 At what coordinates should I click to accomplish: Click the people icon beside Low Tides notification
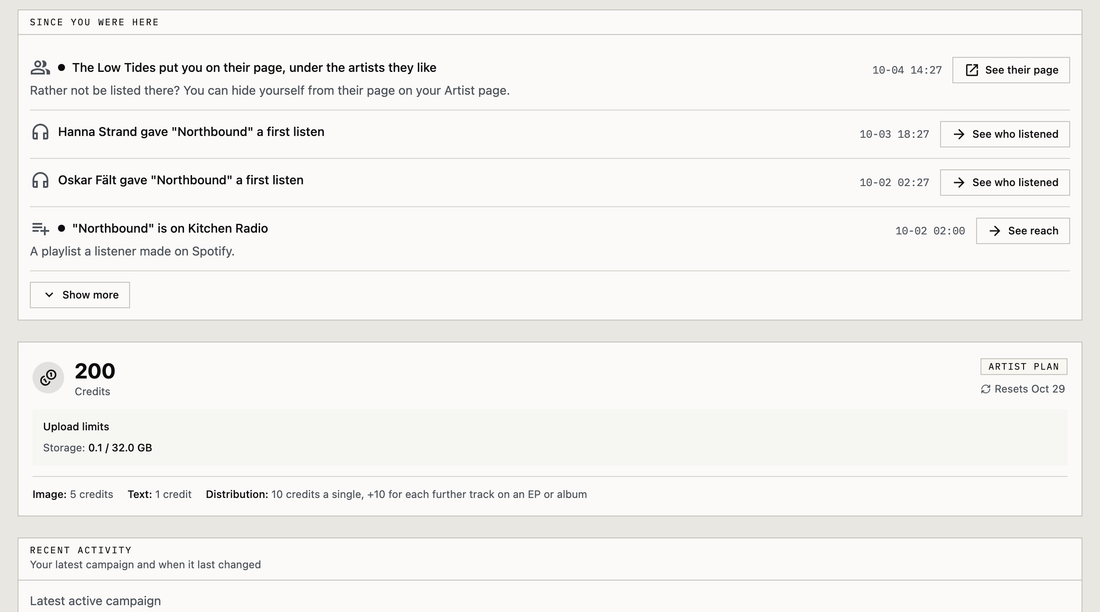point(40,67)
